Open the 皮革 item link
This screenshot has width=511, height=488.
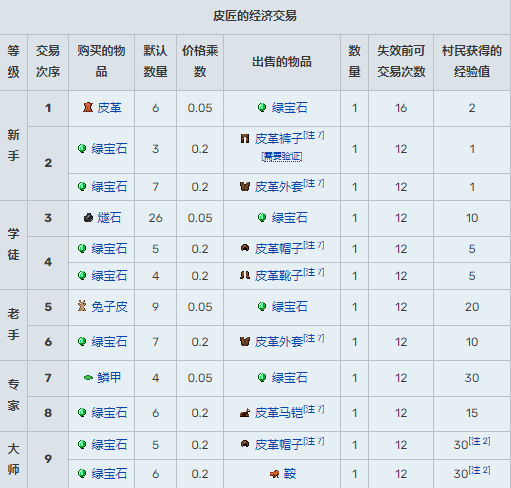[x=109, y=108]
